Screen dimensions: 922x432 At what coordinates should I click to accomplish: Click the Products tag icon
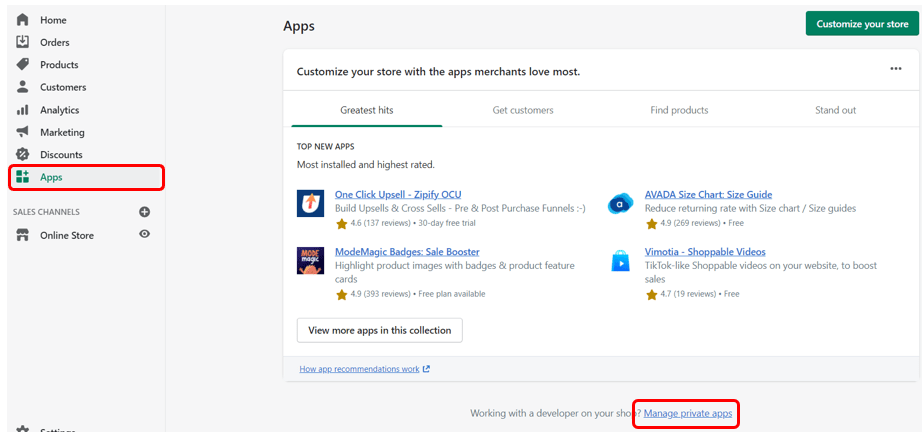coord(22,64)
